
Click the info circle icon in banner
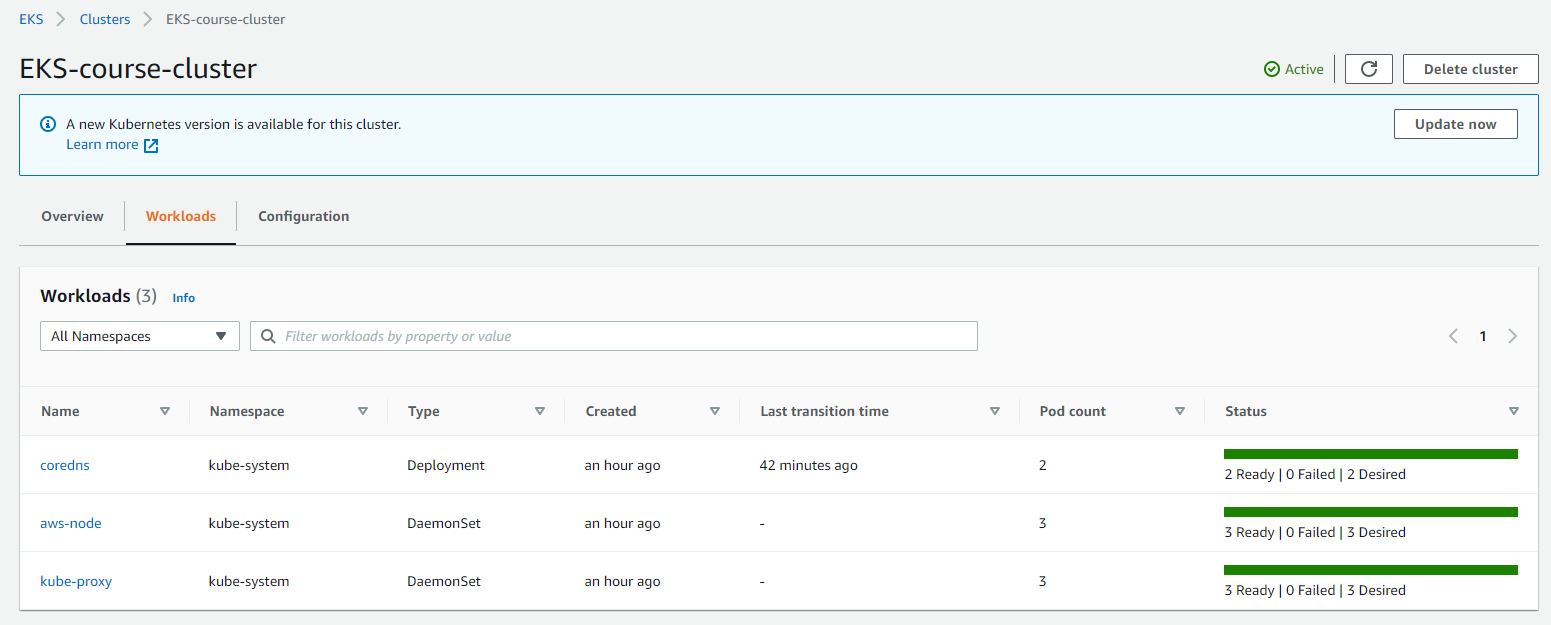click(x=47, y=125)
